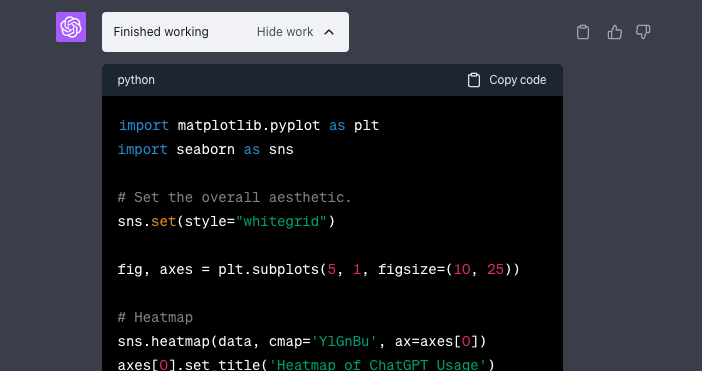Click the figsize value 25
The image size is (702, 371).
coord(495,270)
